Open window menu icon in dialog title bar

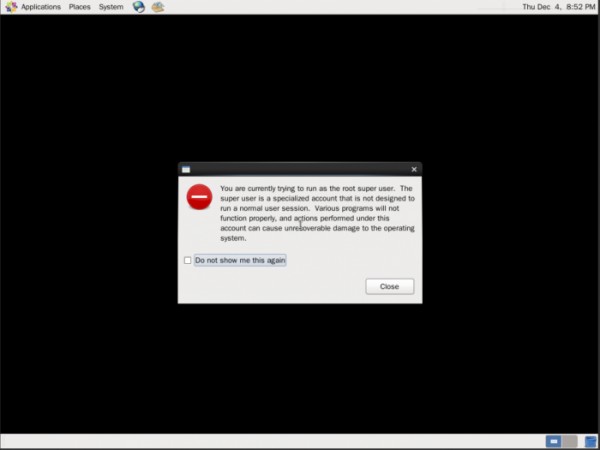[186, 169]
